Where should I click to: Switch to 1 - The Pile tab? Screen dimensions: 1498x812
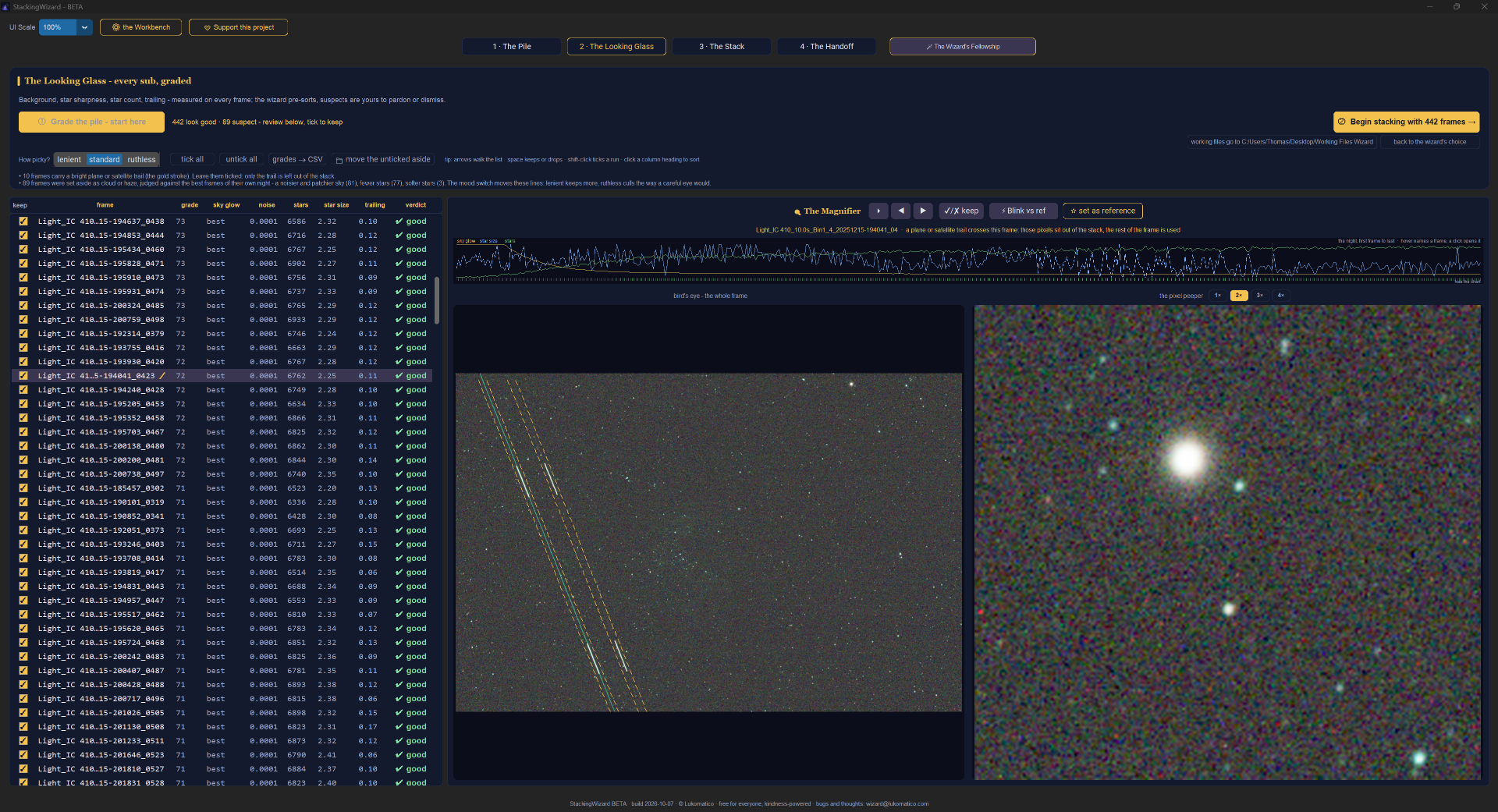click(x=512, y=47)
